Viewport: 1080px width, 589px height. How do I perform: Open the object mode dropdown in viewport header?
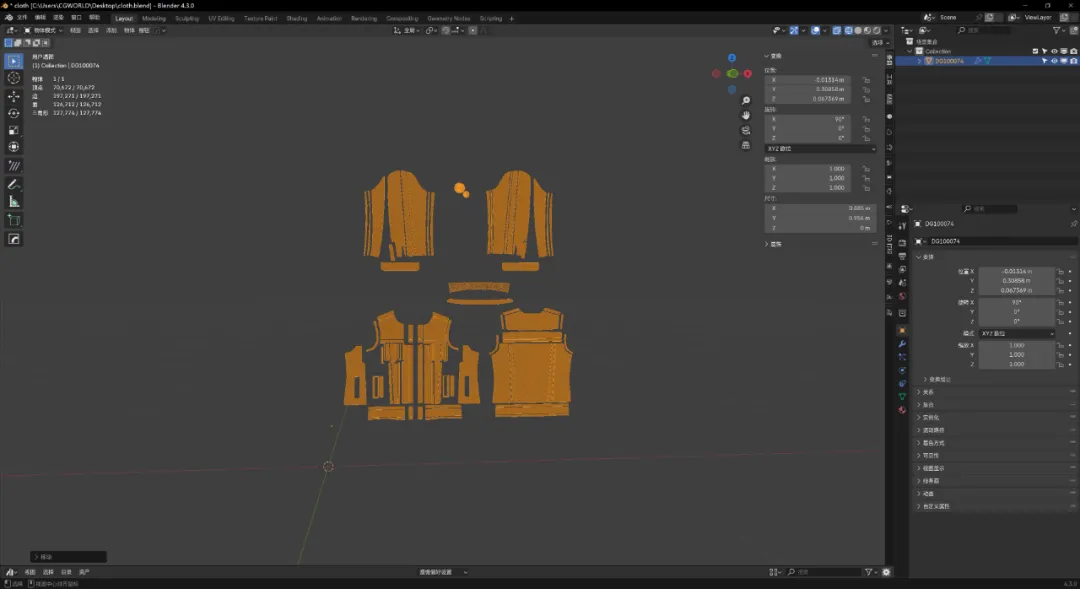(x=45, y=31)
